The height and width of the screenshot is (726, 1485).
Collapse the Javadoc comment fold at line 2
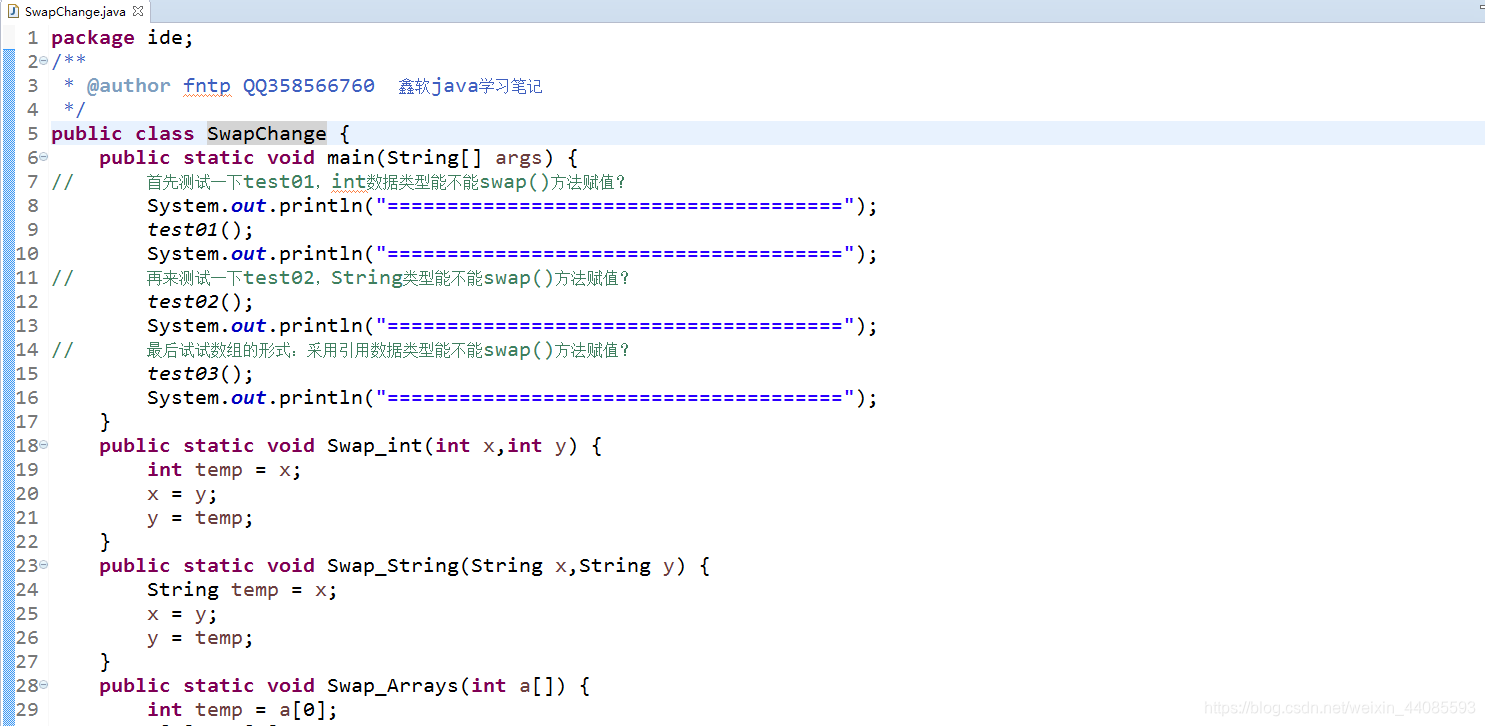point(44,61)
